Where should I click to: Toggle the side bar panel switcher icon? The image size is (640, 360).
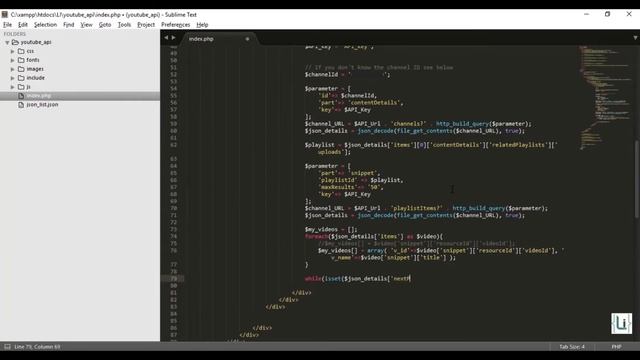pyautogui.click(x=7, y=347)
